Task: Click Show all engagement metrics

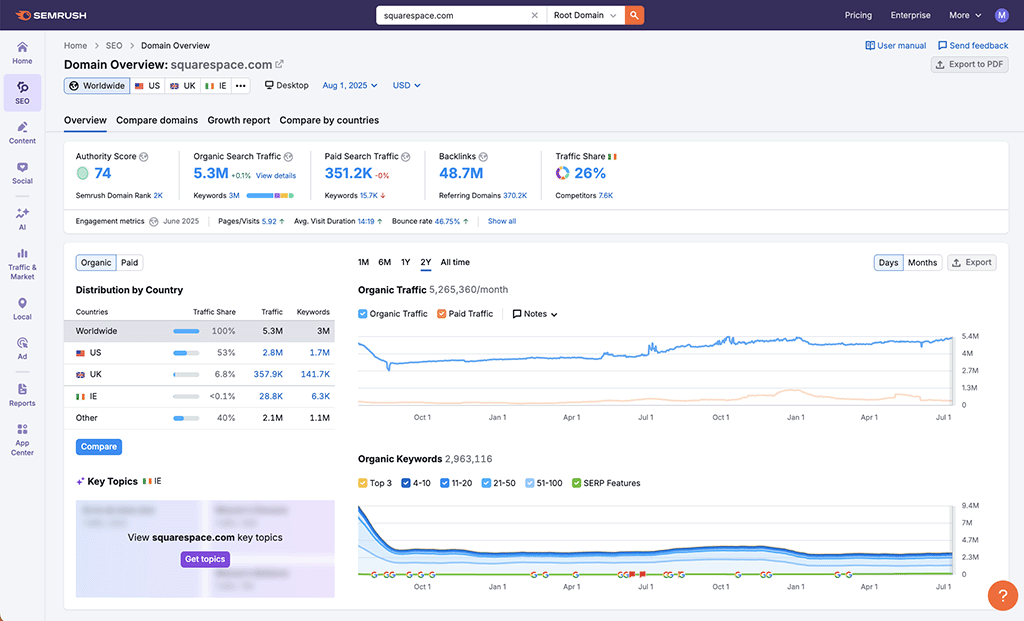Action: [x=502, y=221]
